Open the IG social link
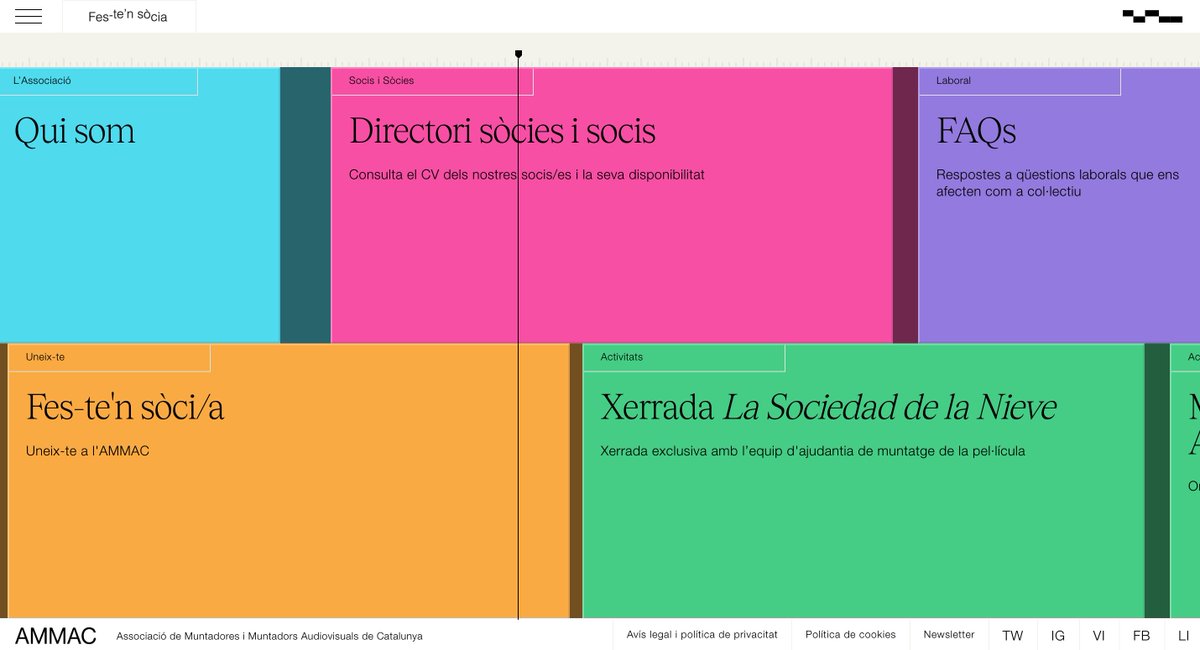1200x650 pixels. [x=1058, y=635]
